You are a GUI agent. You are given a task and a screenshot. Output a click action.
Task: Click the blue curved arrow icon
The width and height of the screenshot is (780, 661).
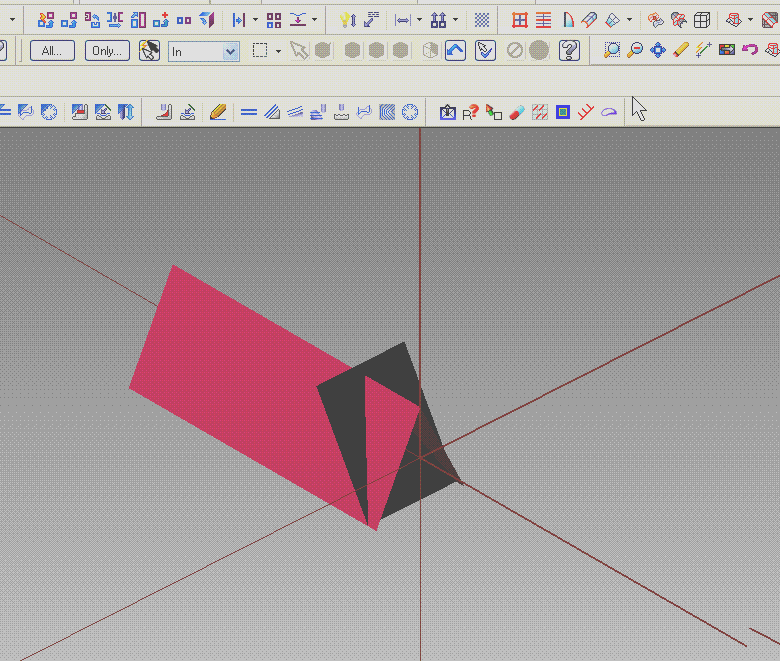point(455,50)
